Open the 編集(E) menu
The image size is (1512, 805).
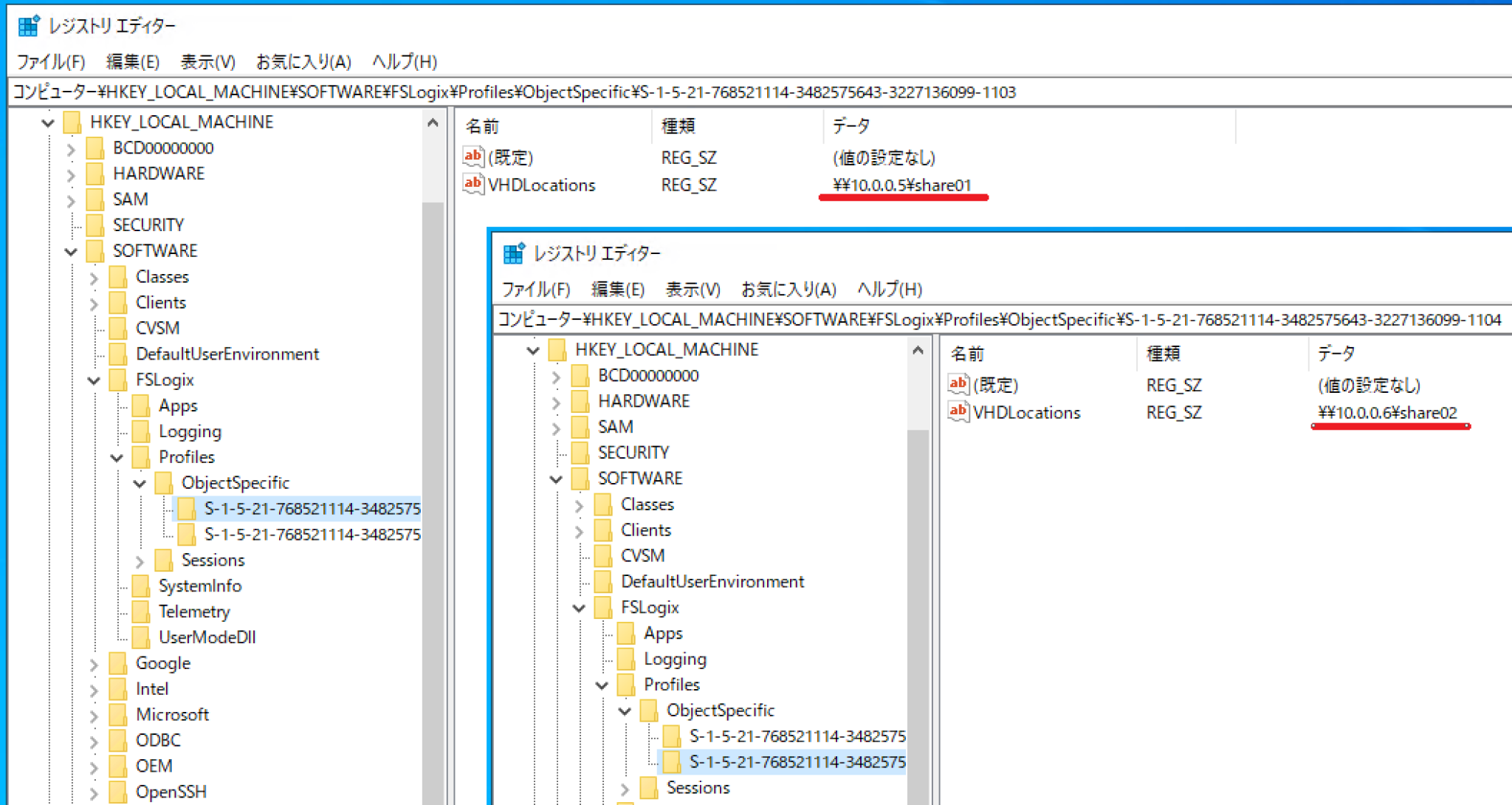pyautogui.click(x=619, y=290)
